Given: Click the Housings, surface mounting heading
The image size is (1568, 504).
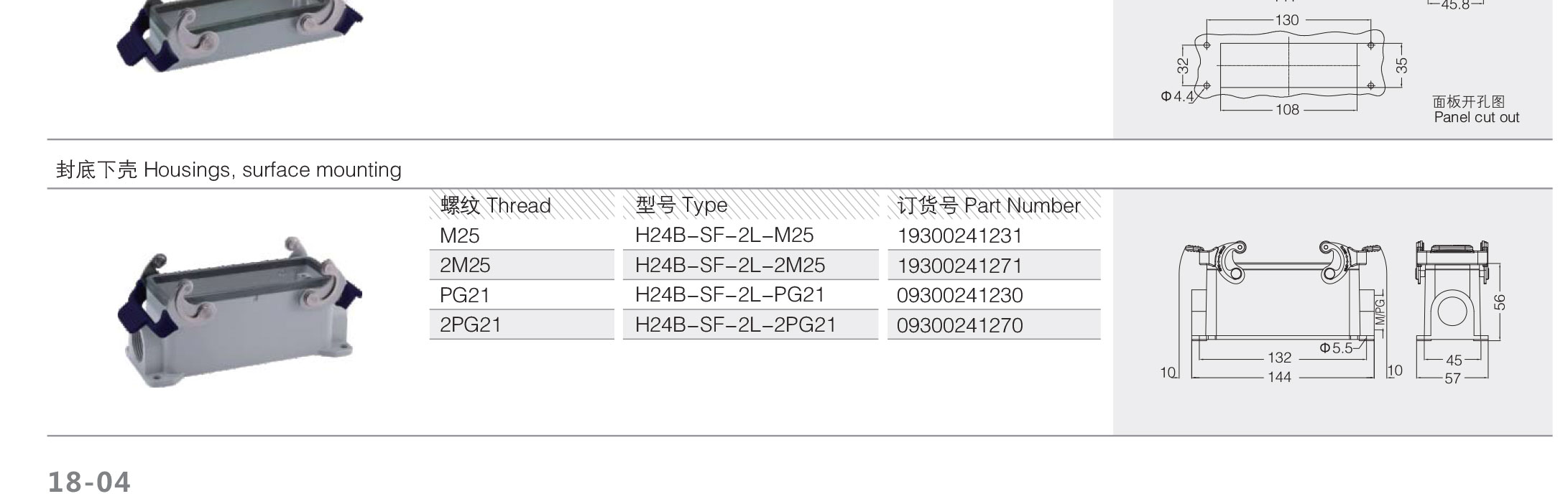Looking at the screenshot, I should pos(229,170).
